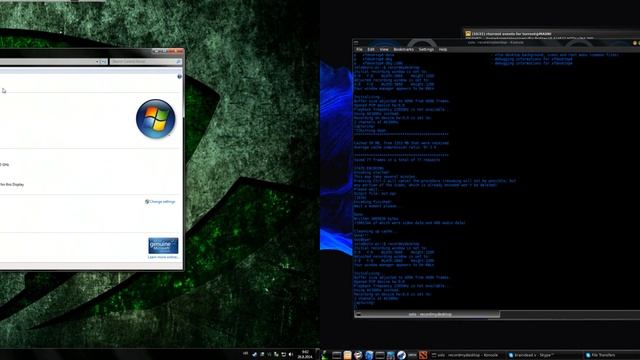Viewport: 640px width, 360px height.
Task: Click the Windows logo image
Action: tap(156, 119)
